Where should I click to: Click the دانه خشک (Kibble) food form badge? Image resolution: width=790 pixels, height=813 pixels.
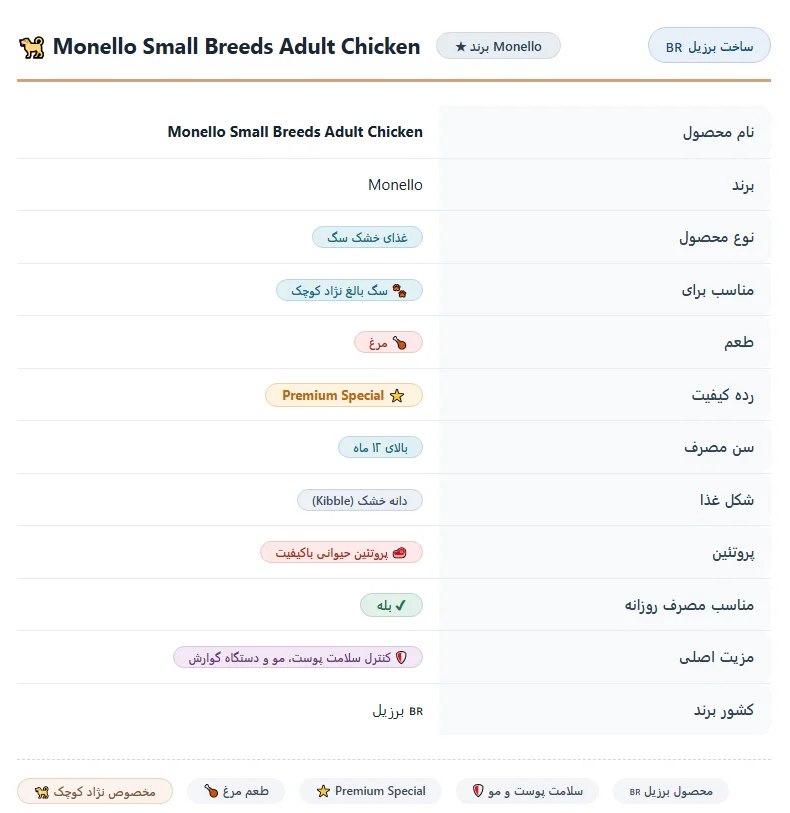coord(360,500)
